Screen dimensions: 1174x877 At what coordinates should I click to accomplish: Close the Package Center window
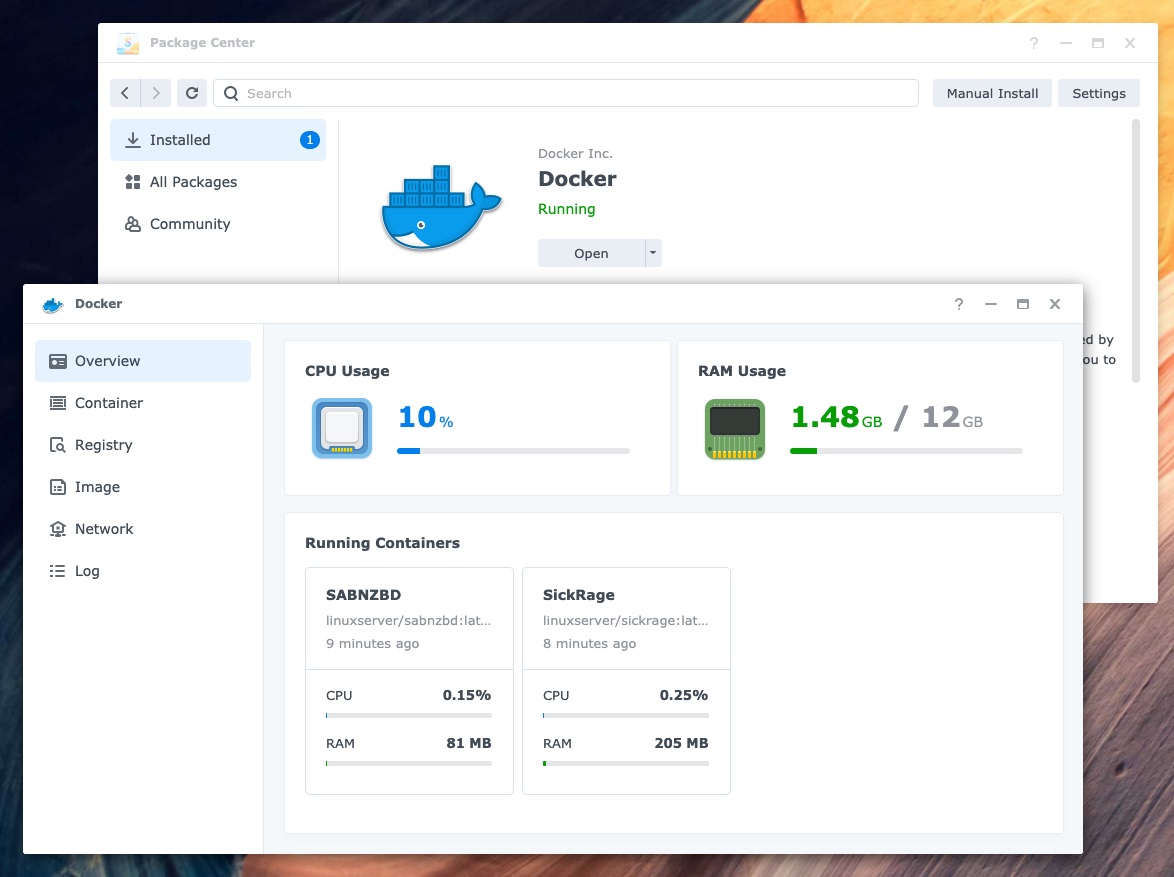tap(1130, 43)
